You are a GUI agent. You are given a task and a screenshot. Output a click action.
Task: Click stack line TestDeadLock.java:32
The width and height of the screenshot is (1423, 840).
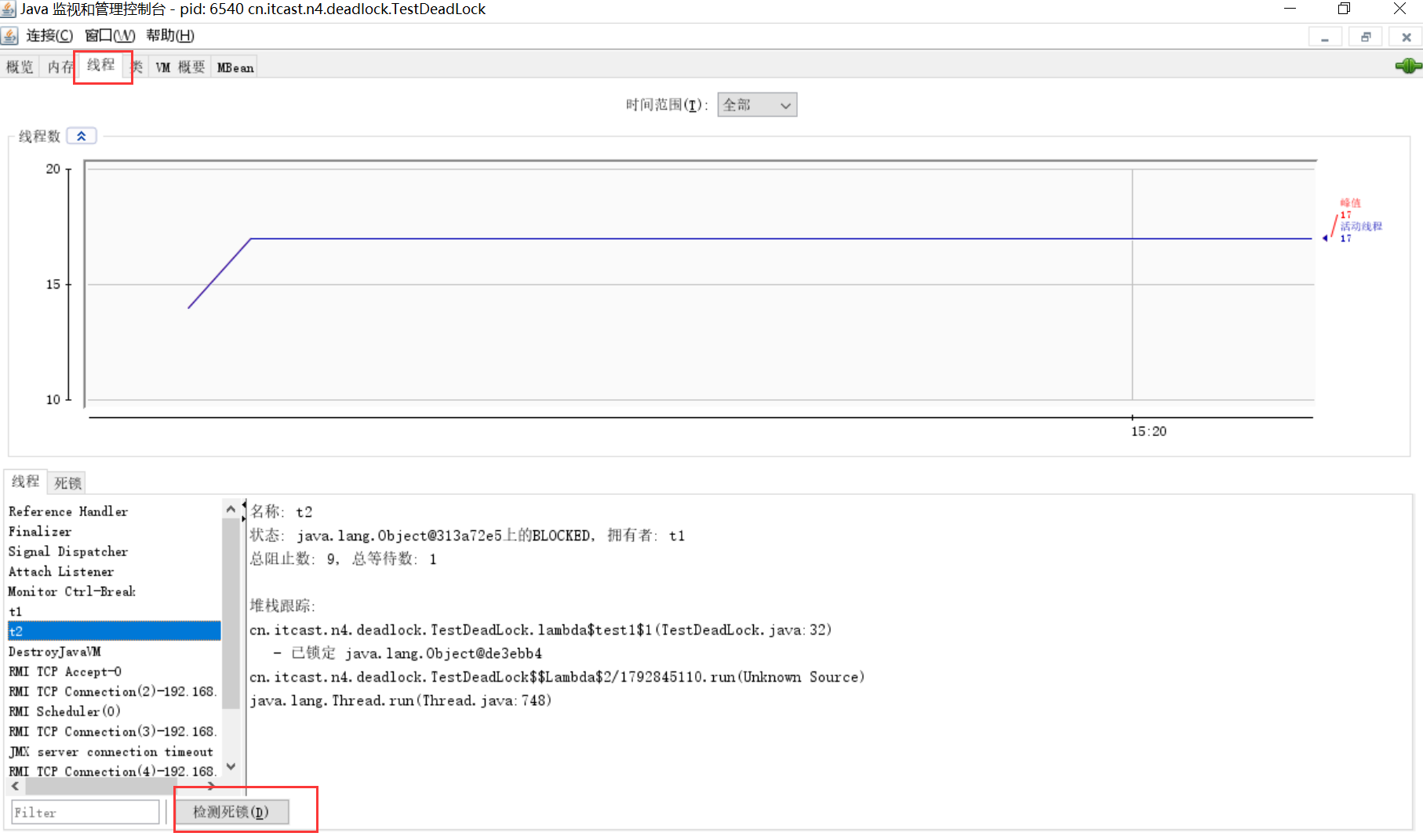pyautogui.click(x=540, y=630)
